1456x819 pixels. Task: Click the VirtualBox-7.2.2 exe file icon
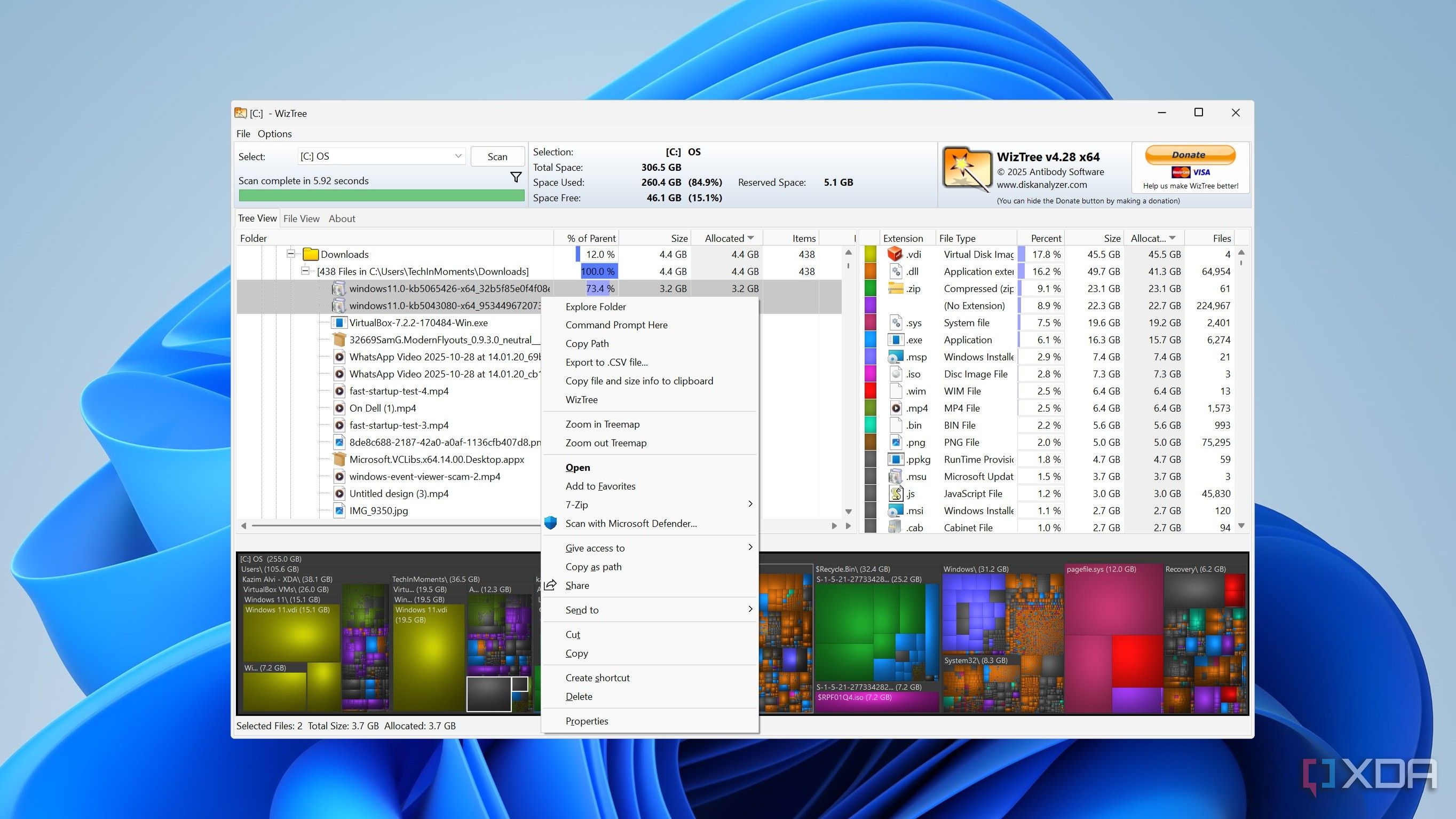[338, 322]
